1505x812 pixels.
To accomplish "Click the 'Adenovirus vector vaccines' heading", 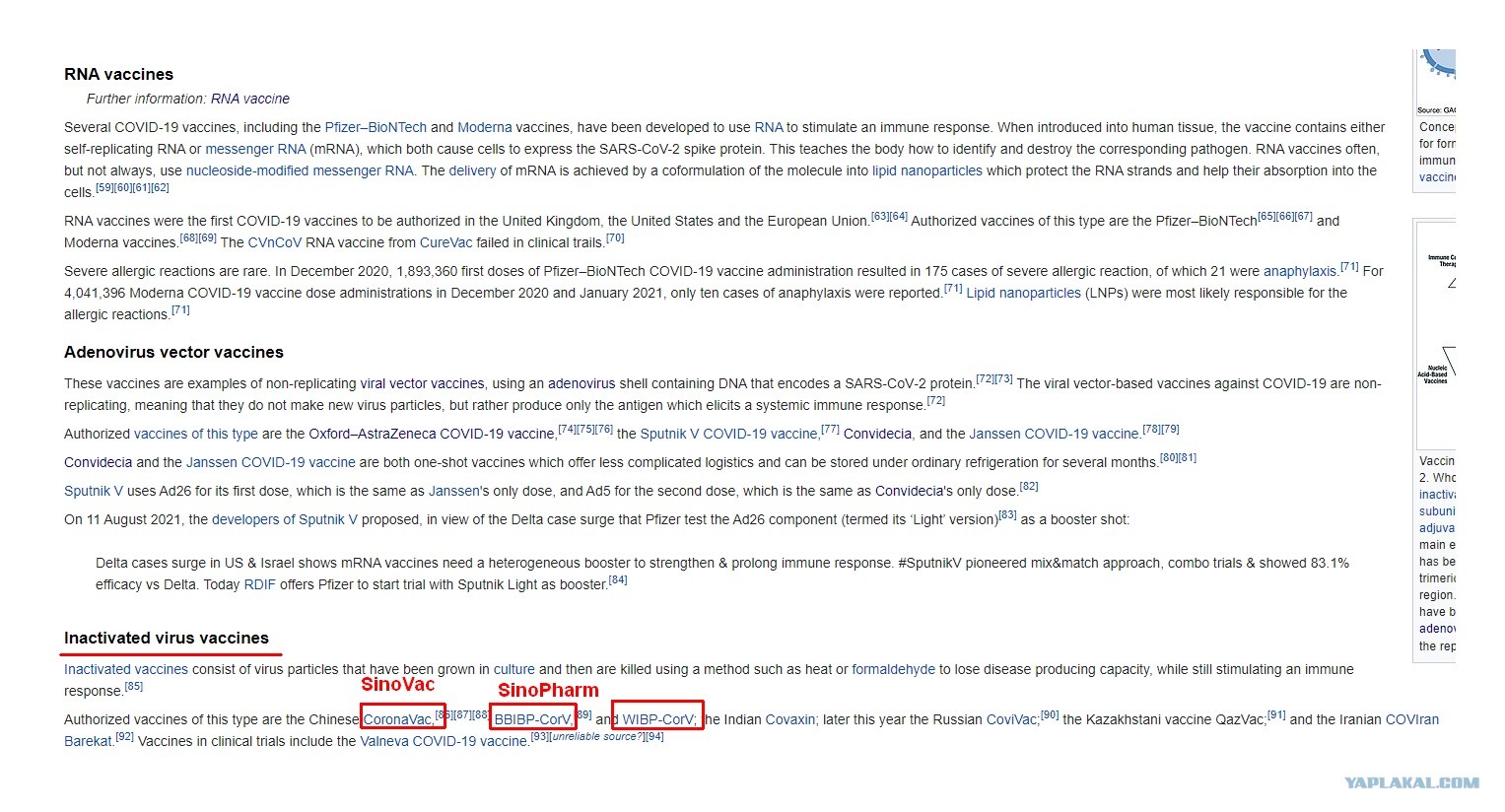I will click(173, 352).
